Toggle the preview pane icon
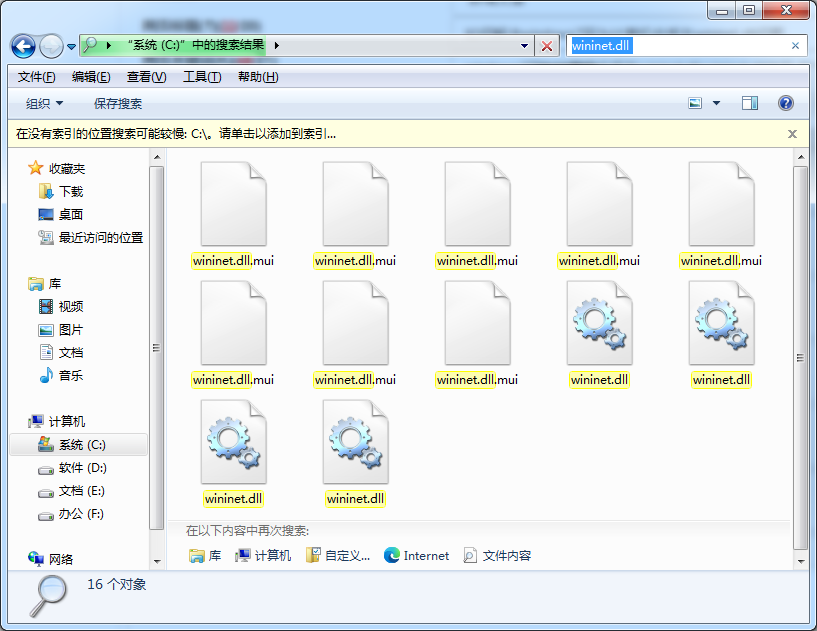This screenshot has height=631, width=817. pos(750,103)
